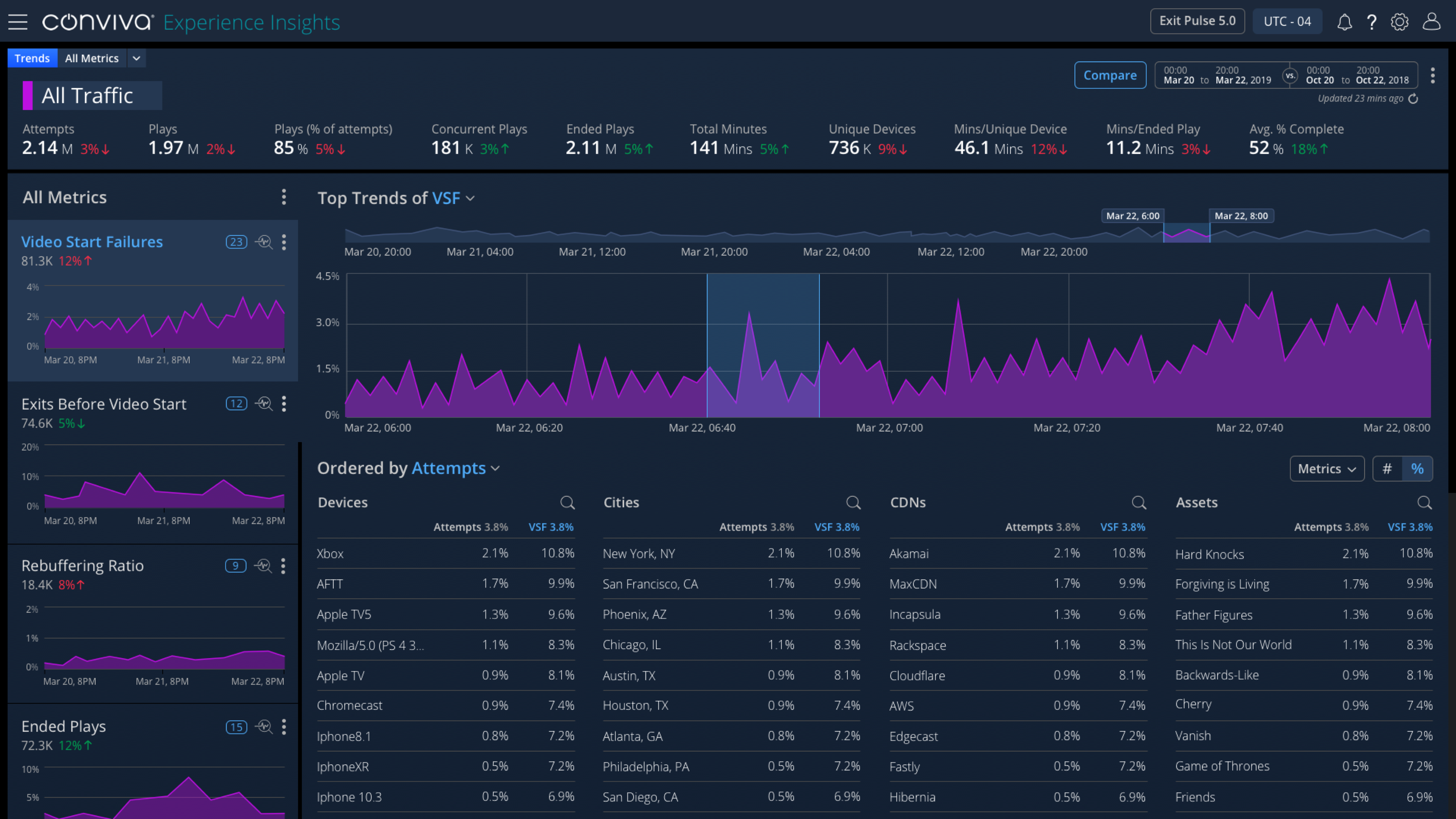Viewport: 1456px width, 819px height.
Task: Search within the Devices list
Action: (x=567, y=503)
